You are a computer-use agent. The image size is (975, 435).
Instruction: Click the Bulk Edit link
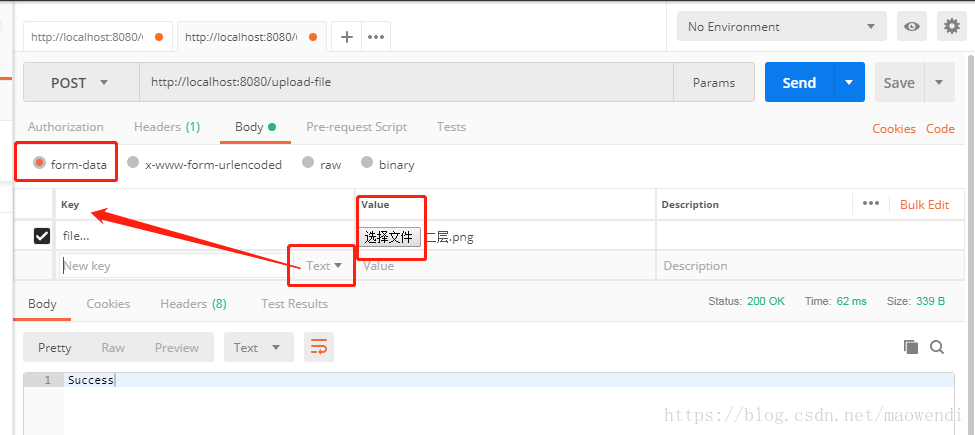click(925, 204)
